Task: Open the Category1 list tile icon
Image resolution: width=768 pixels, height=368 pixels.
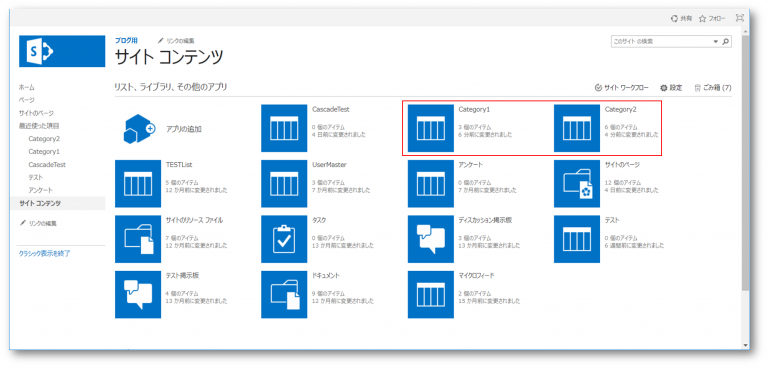Action: click(x=431, y=128)
